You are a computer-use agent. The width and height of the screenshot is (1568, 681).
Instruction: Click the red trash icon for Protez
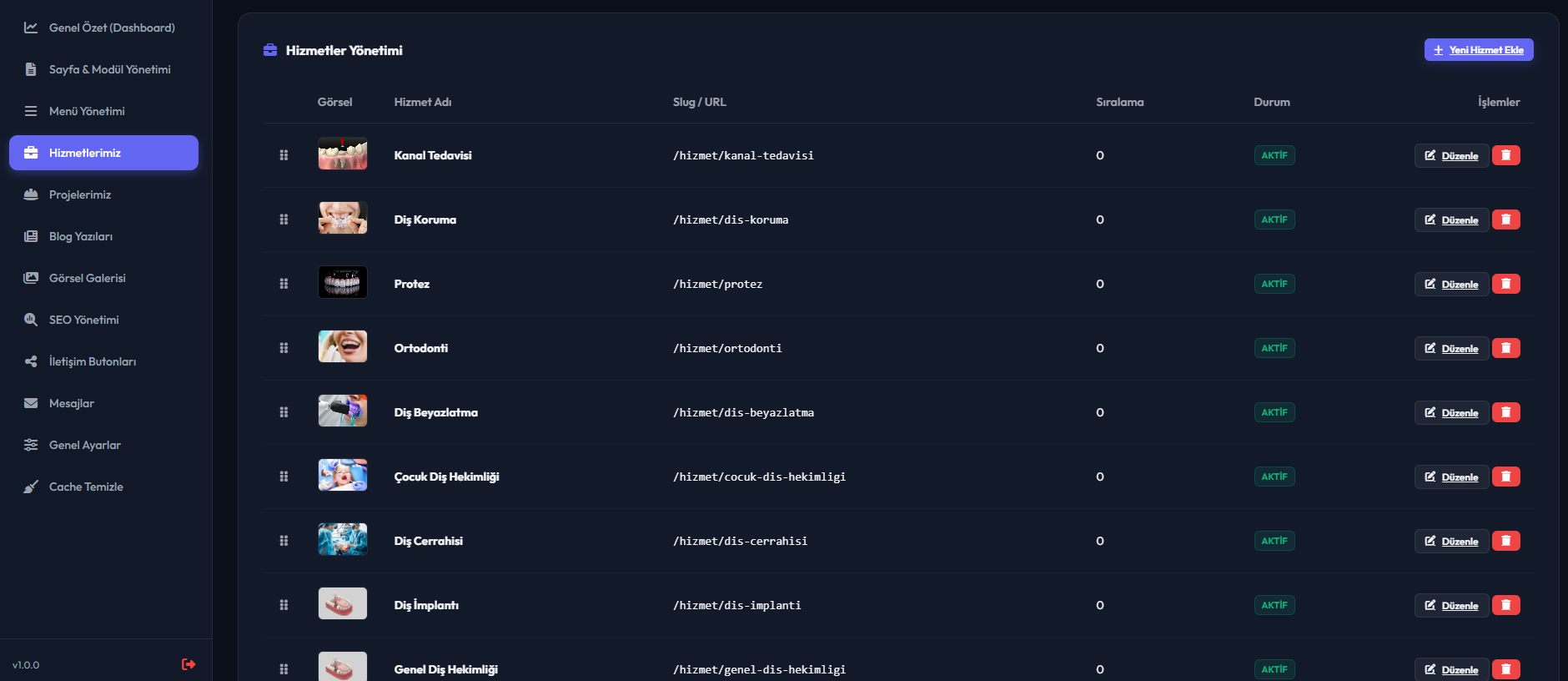[1505, 284]
